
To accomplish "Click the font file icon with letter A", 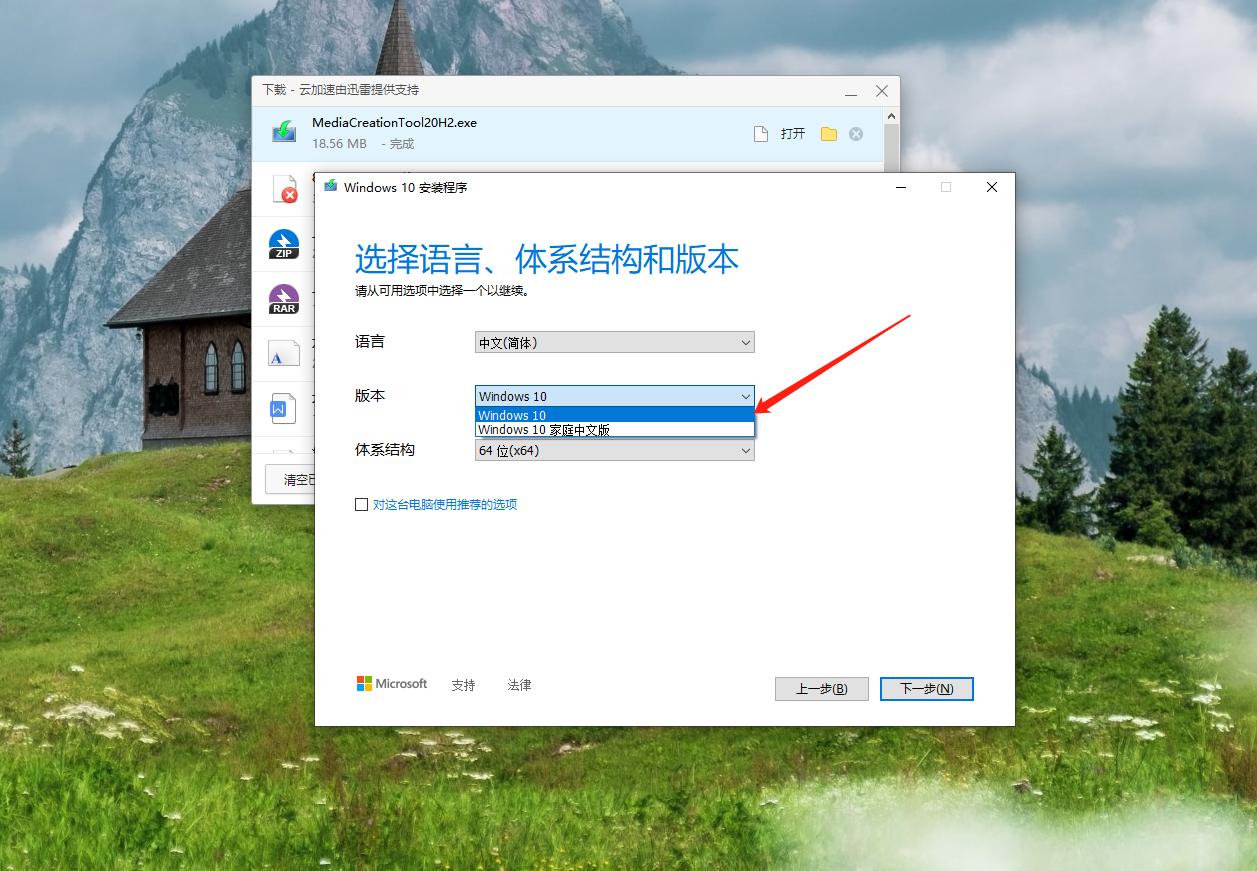I will pyautogui.click(x=284, y=354).
